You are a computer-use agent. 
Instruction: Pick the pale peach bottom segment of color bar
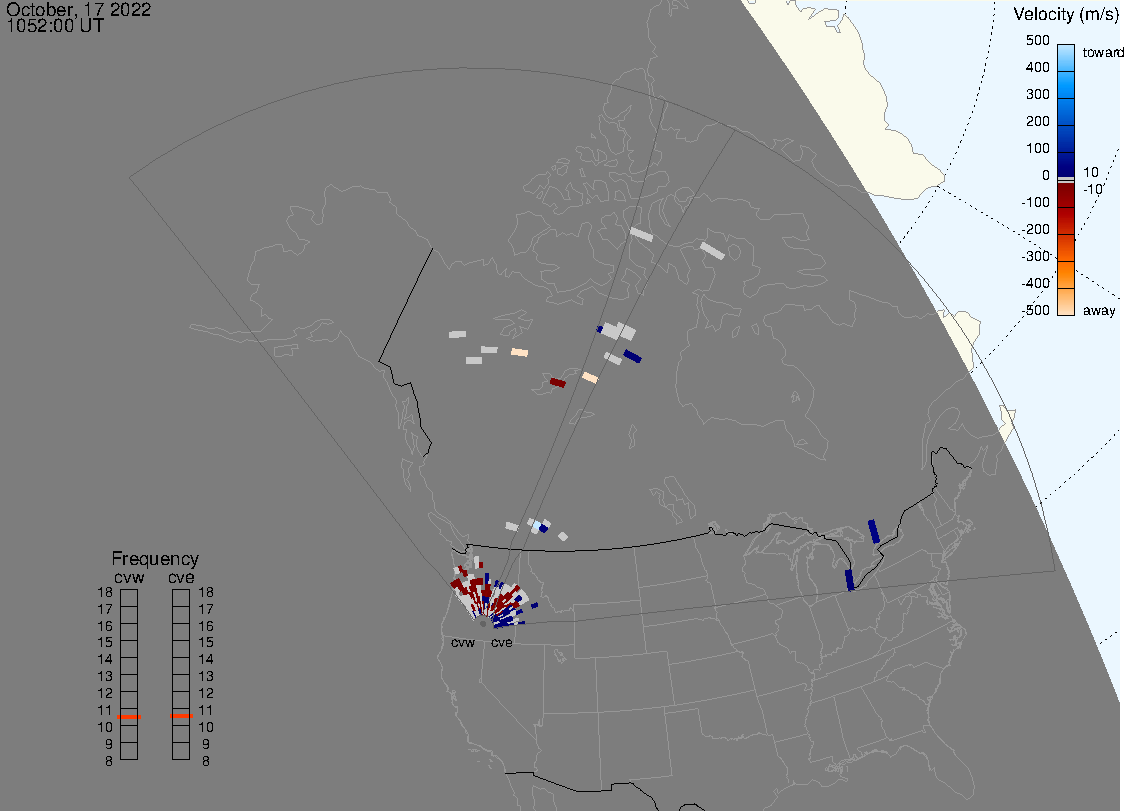click(1066, 302)
